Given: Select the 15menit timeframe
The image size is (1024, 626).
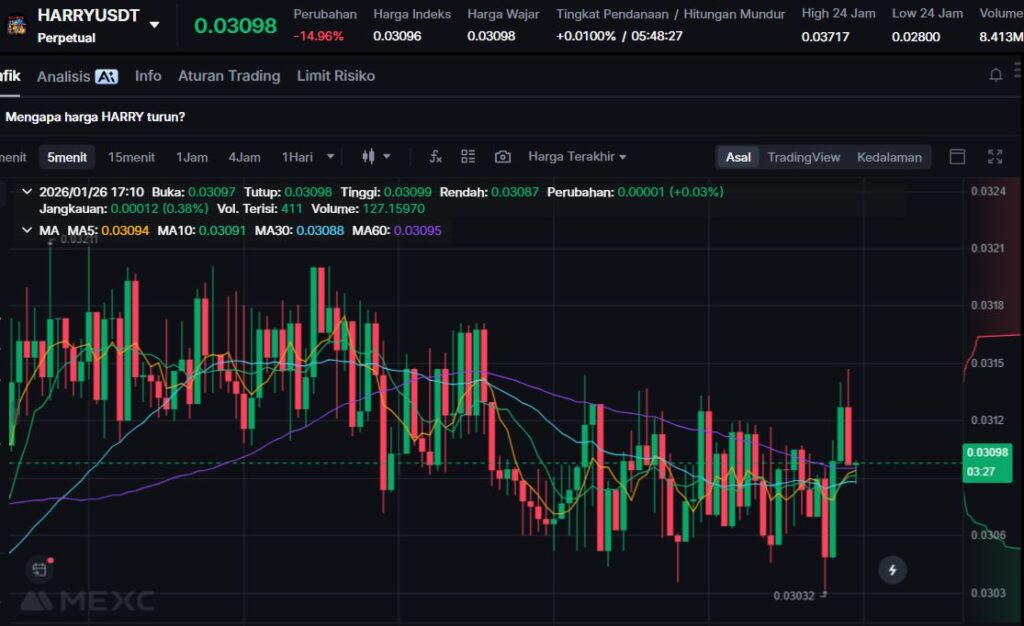Looking at the screenshot, I should (x=131, y=157).
